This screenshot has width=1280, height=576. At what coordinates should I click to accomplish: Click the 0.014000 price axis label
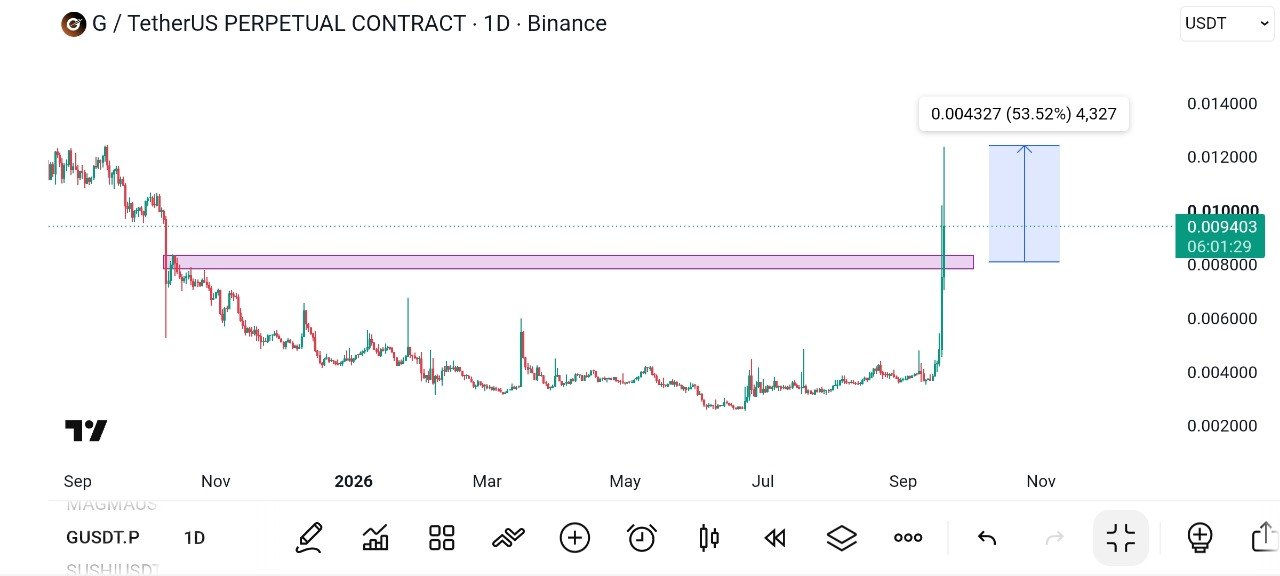(1221, 104)
